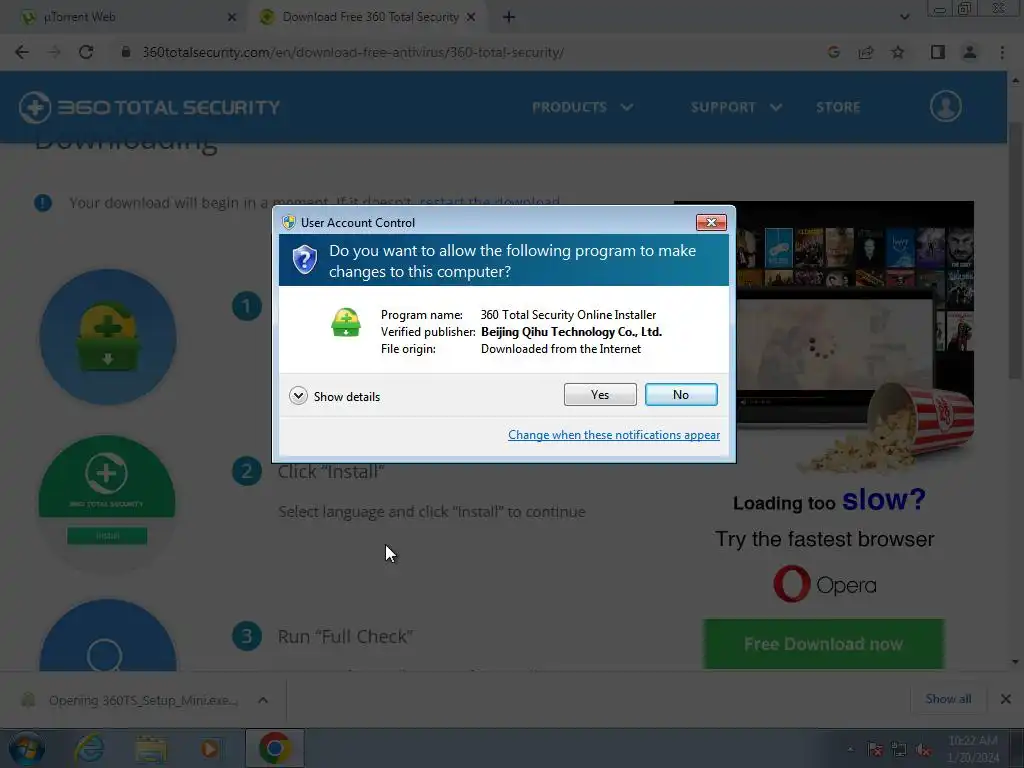Open Windows Explorer from taskbar

click(151, 748)
